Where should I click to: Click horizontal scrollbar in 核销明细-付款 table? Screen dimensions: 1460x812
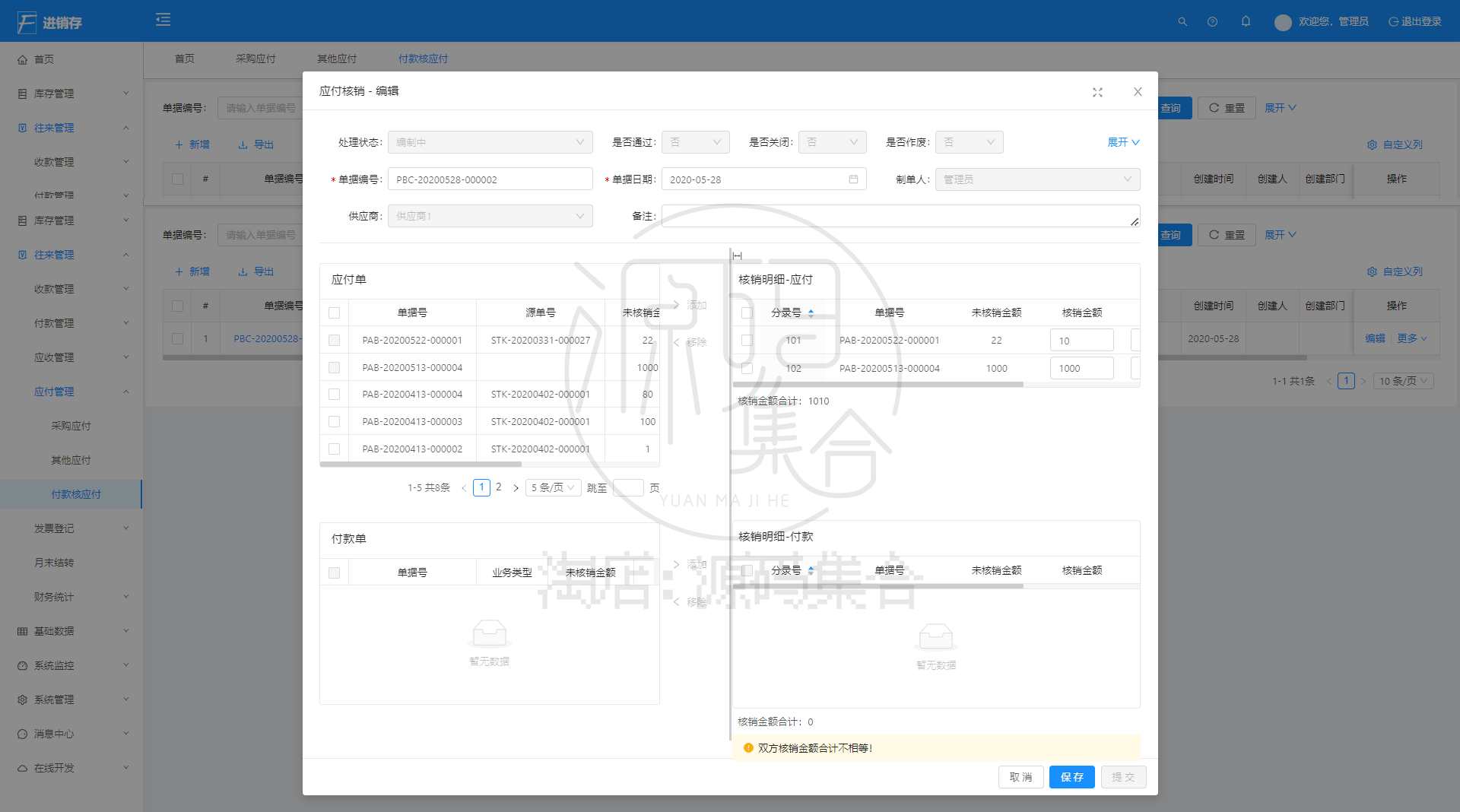878,586
